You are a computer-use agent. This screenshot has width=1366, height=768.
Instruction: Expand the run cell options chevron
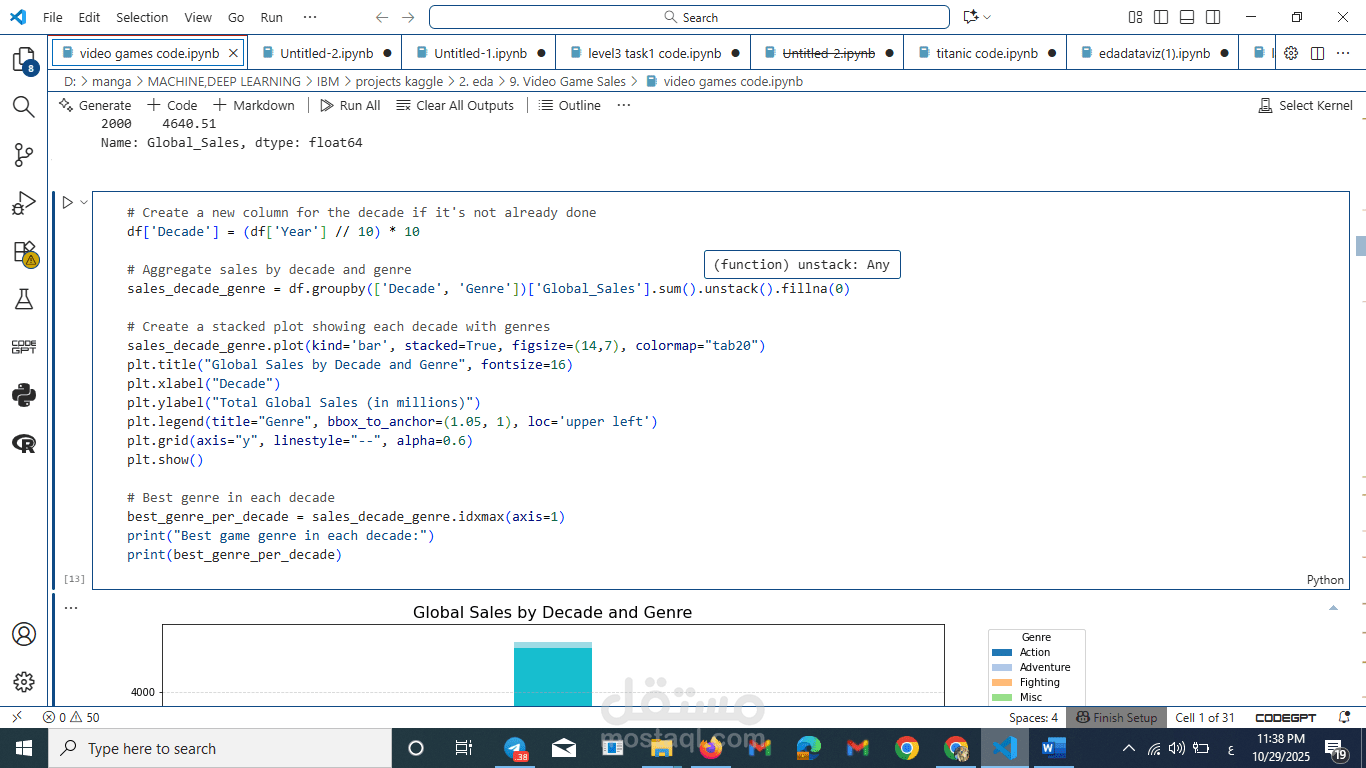point(84,202)
